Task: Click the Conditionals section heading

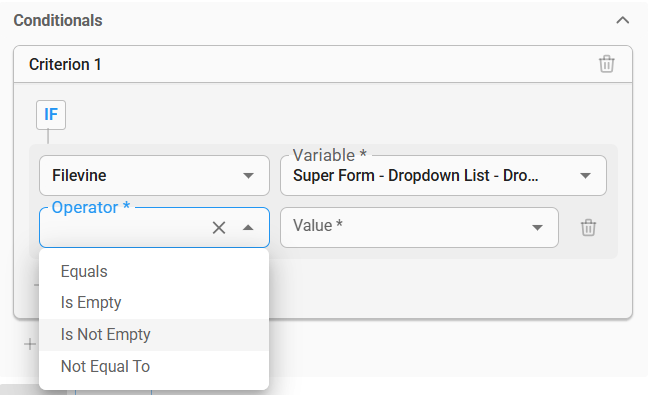Action: 58,20
